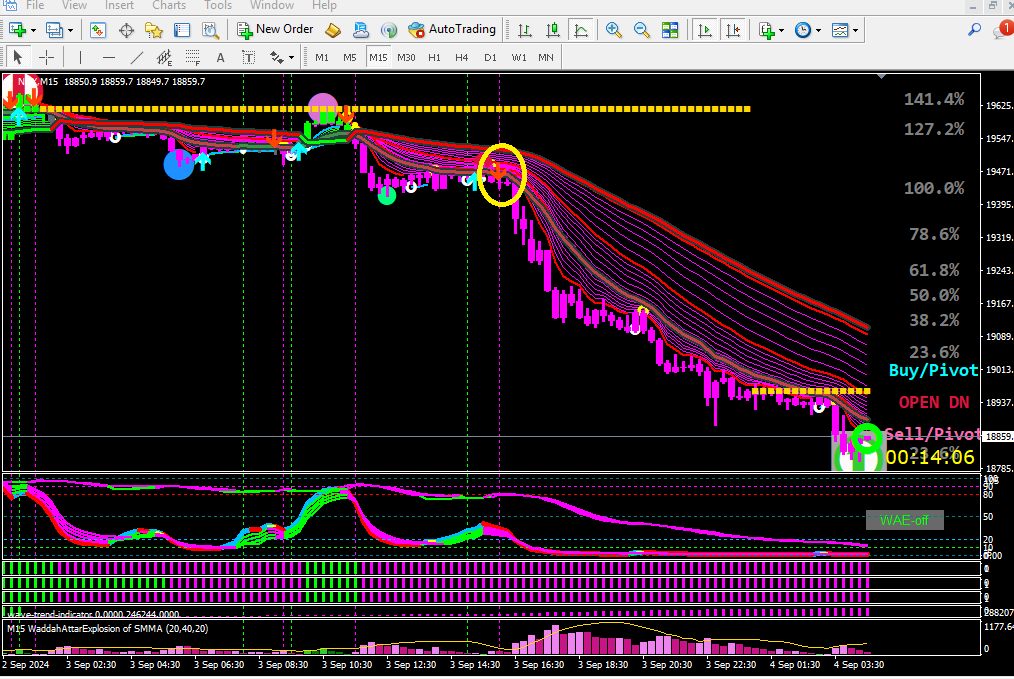Select the Fibonacci retracement tool

[x=192, y=58]
